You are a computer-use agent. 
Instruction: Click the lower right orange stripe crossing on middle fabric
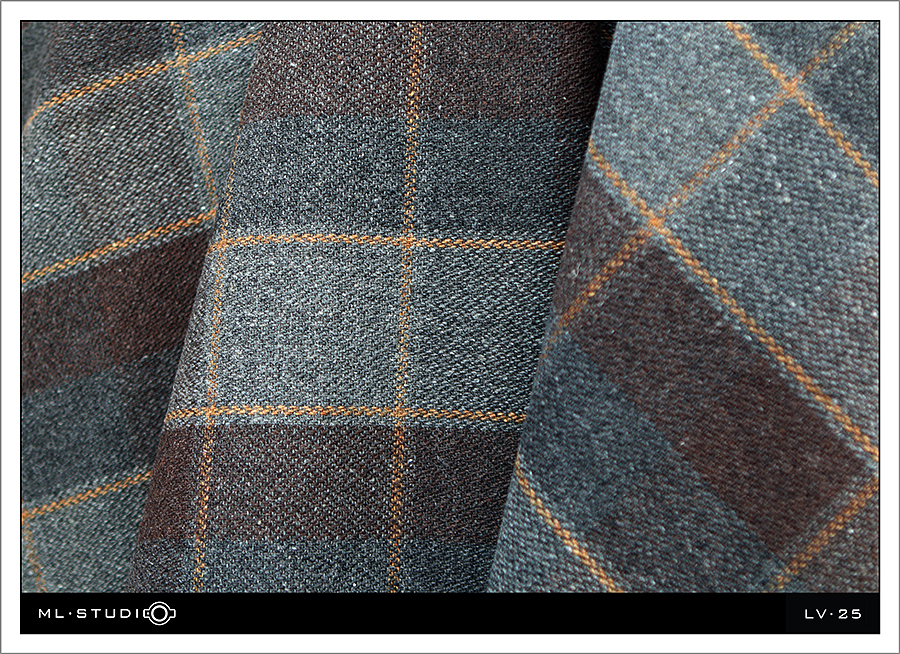tap(400, 414)
